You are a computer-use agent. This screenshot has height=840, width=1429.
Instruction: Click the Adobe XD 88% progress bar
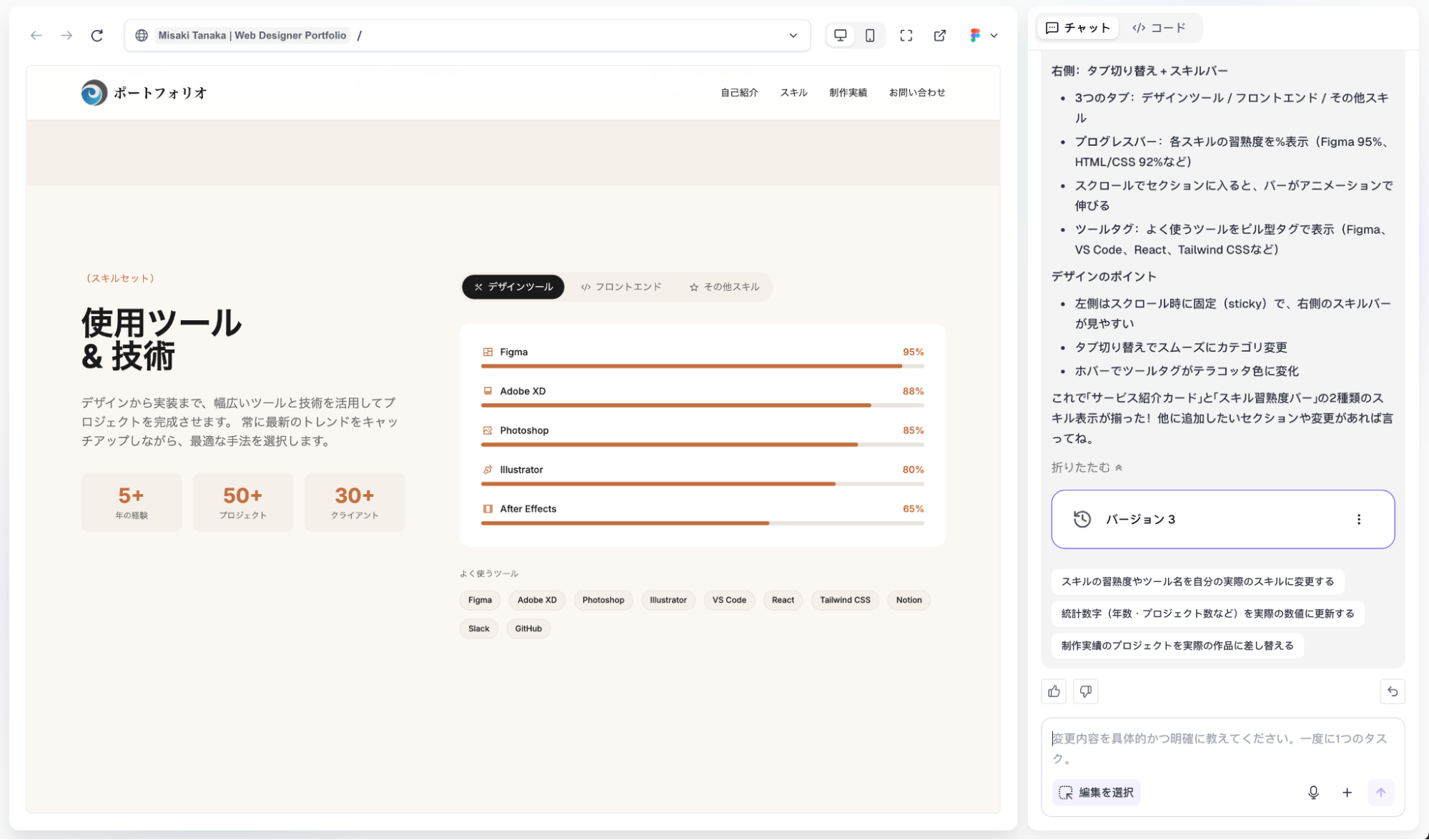click(703, 405)
